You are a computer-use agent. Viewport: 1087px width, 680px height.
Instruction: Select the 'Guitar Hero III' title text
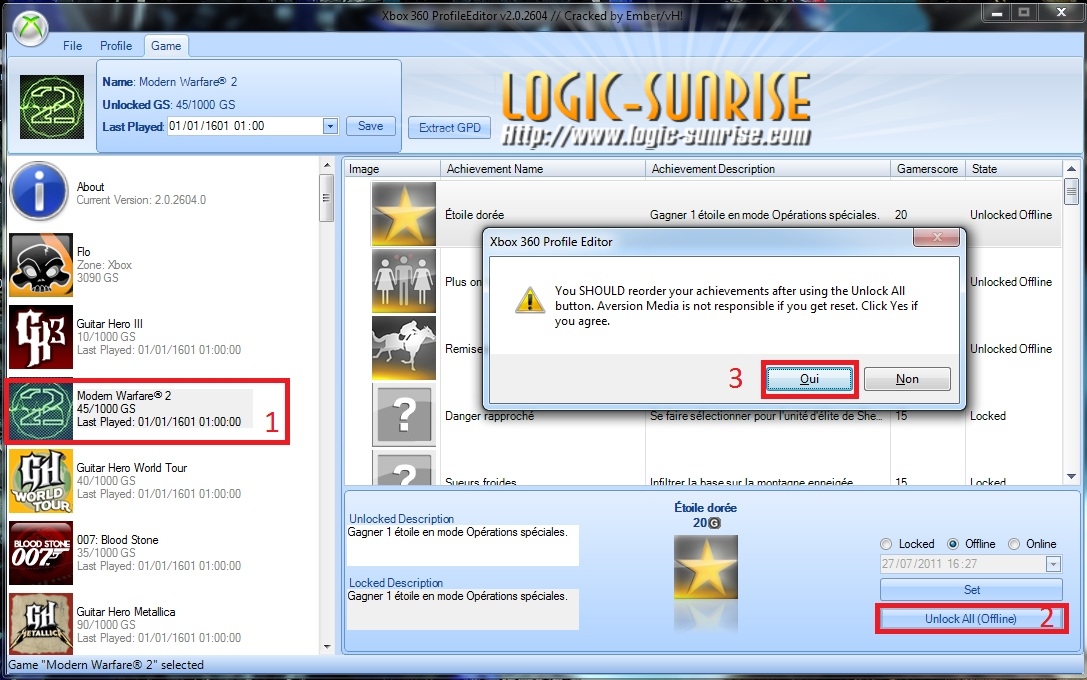[x=110, y=324]
